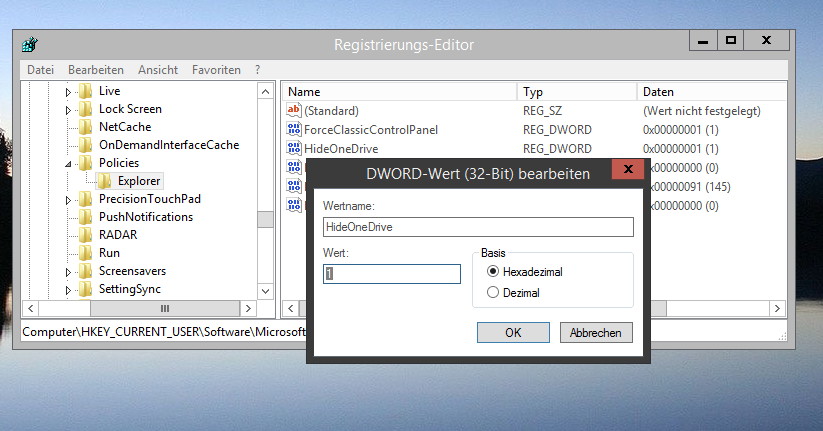Viewport: 823px width, 431px height.
Task: Close the DWORD edit dialog with the red X
Action: click(628, 169)
